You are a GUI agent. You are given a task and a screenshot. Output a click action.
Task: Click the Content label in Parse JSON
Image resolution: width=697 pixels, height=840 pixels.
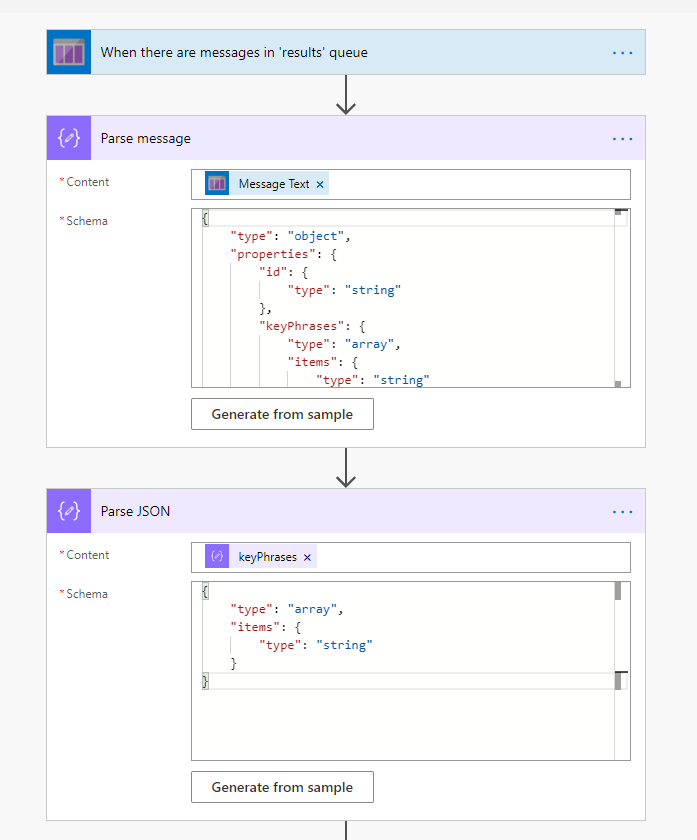[87, 555]
